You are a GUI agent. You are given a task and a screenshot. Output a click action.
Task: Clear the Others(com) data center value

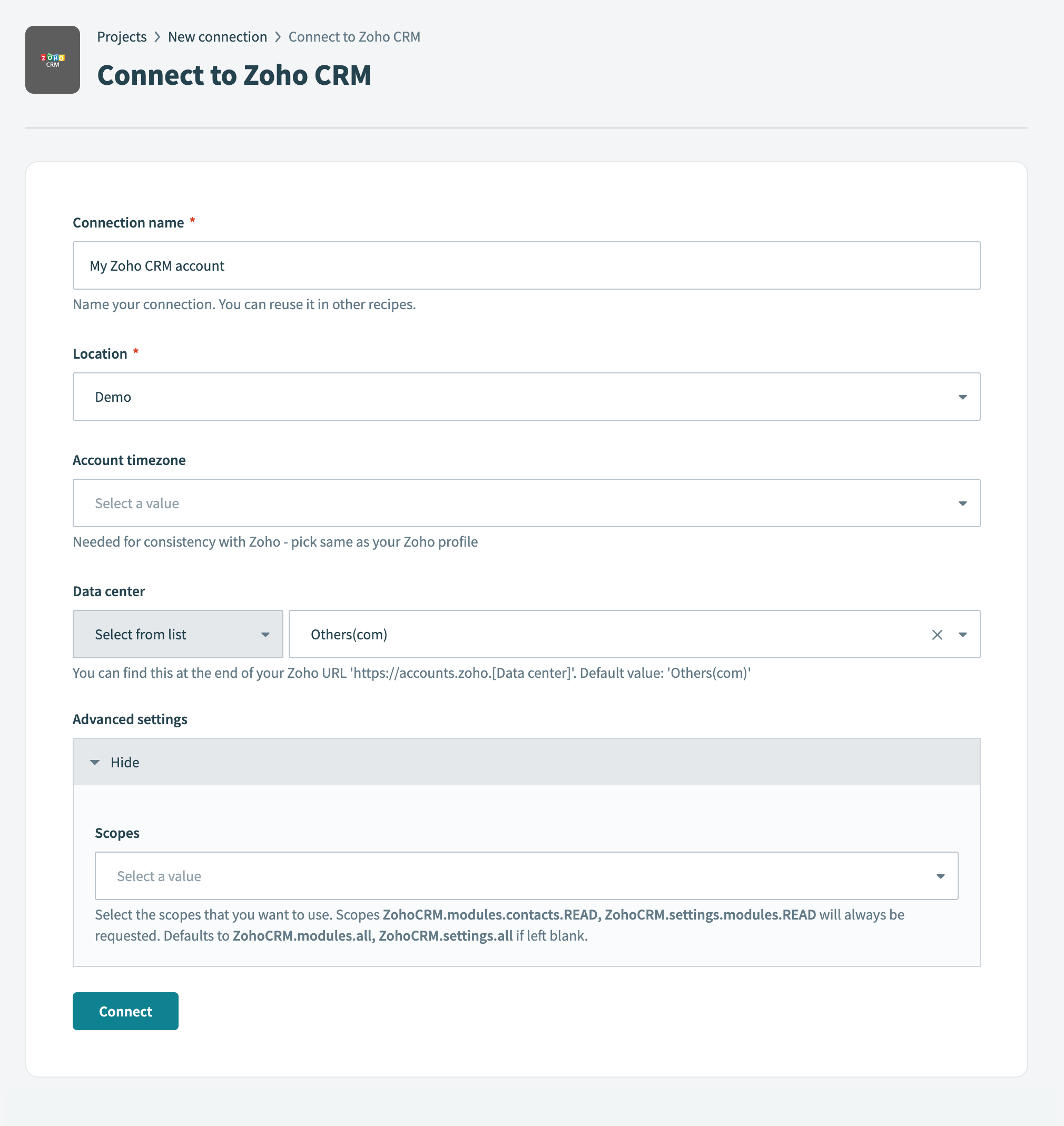pos(937,635)
